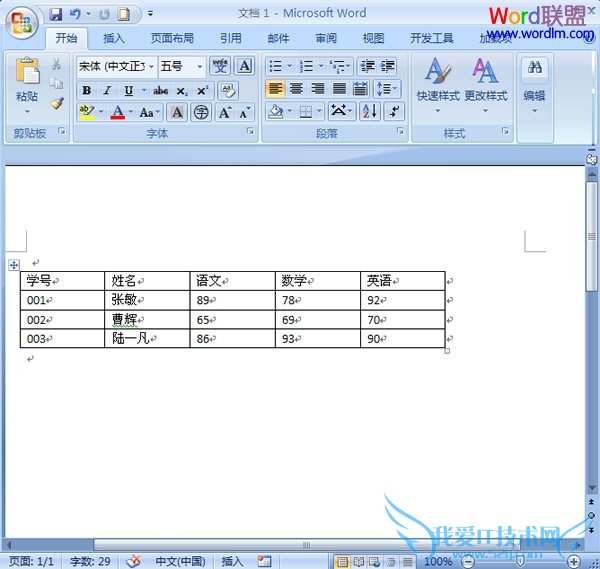Open the 开发工具 tab
Image resolution: width=600 pixels, height=569 pixels.
click(432, 38)
